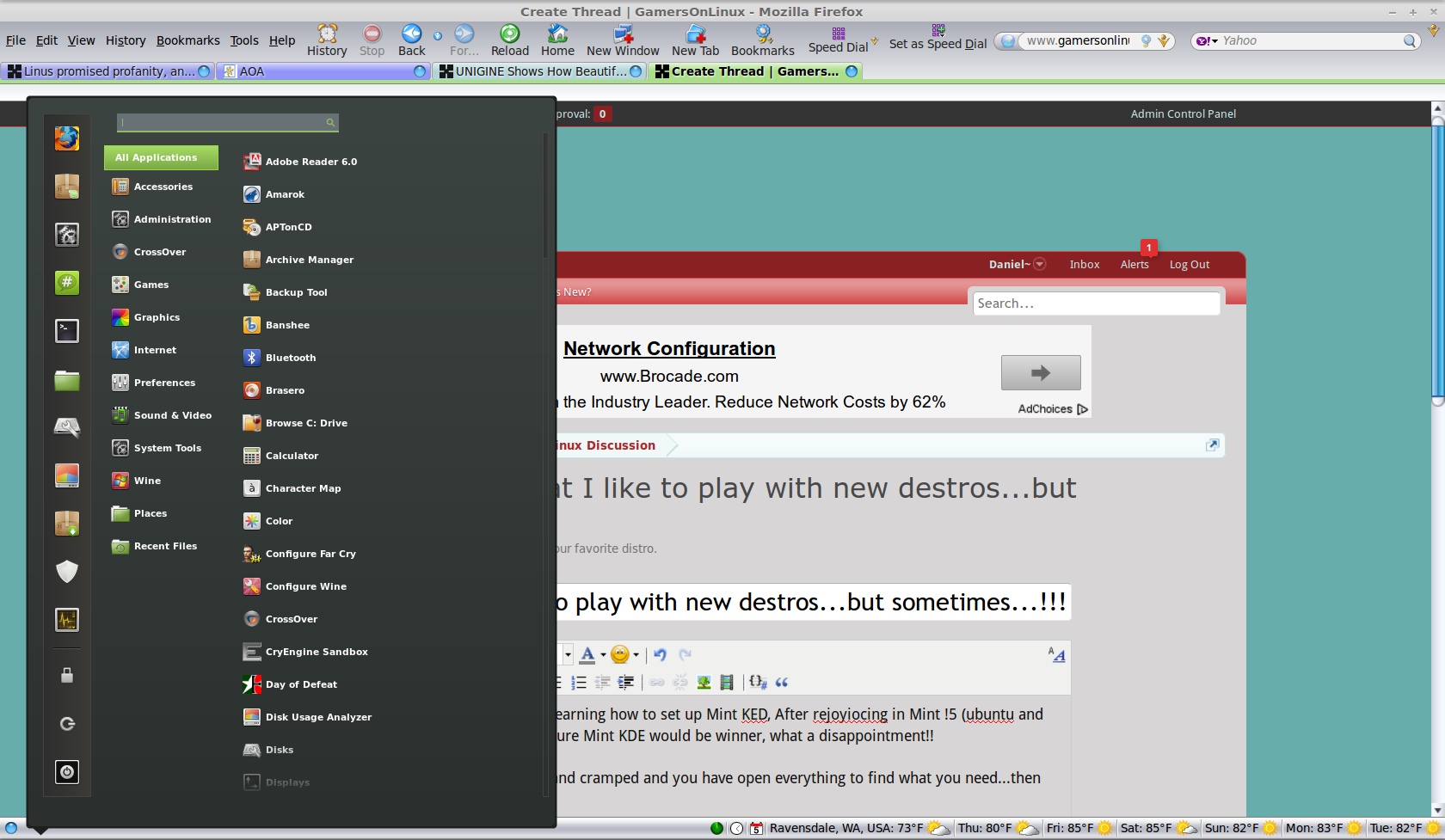Select the All Applications category

(161, 157)
